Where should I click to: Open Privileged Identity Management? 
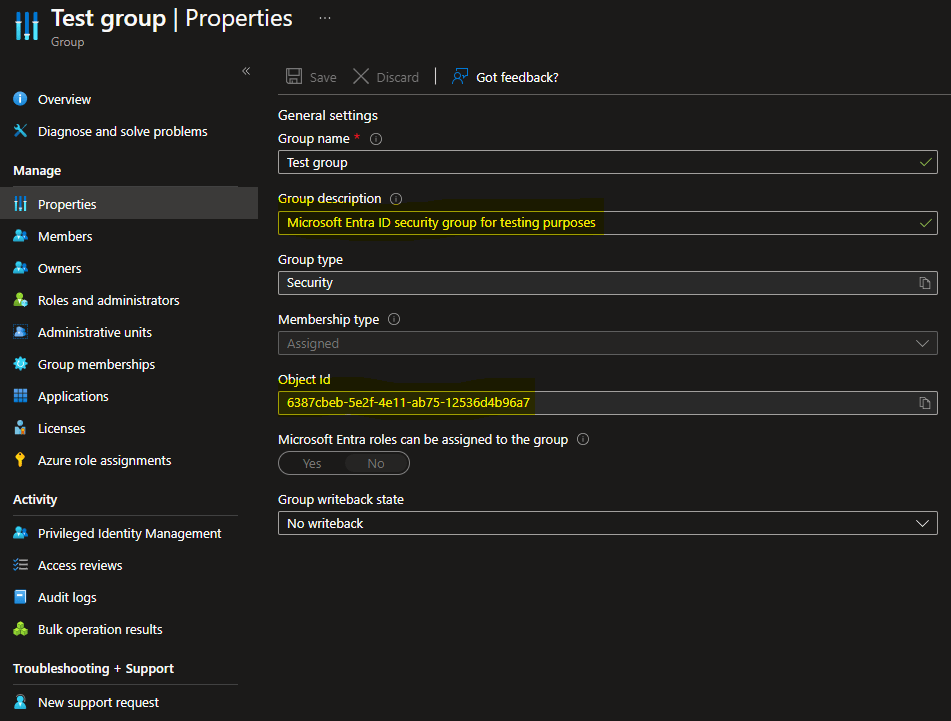pyautogui.click(x=129, y=533)
